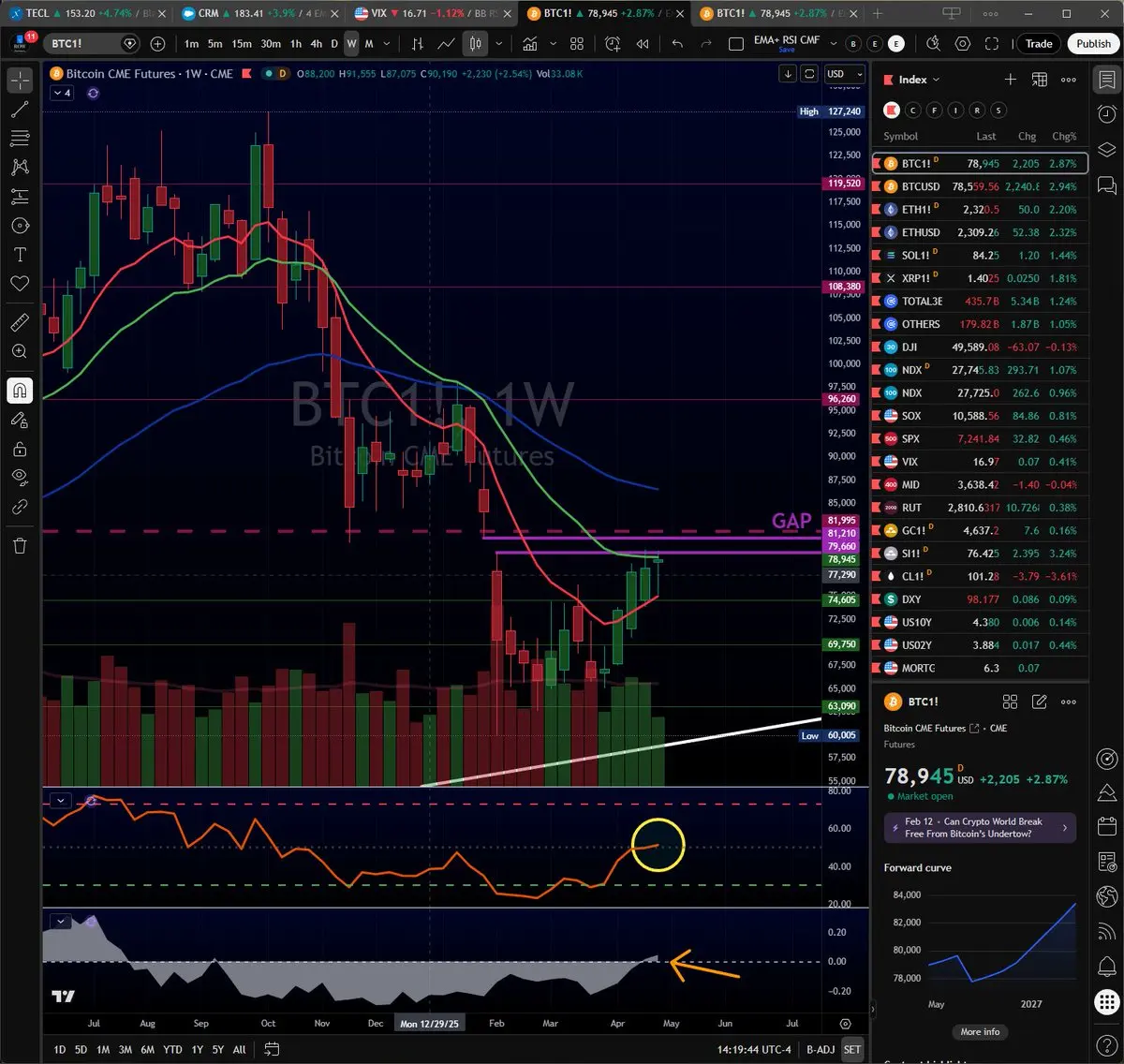Select the 1m timeframe
The image size is (1124, 1064).
191,44
